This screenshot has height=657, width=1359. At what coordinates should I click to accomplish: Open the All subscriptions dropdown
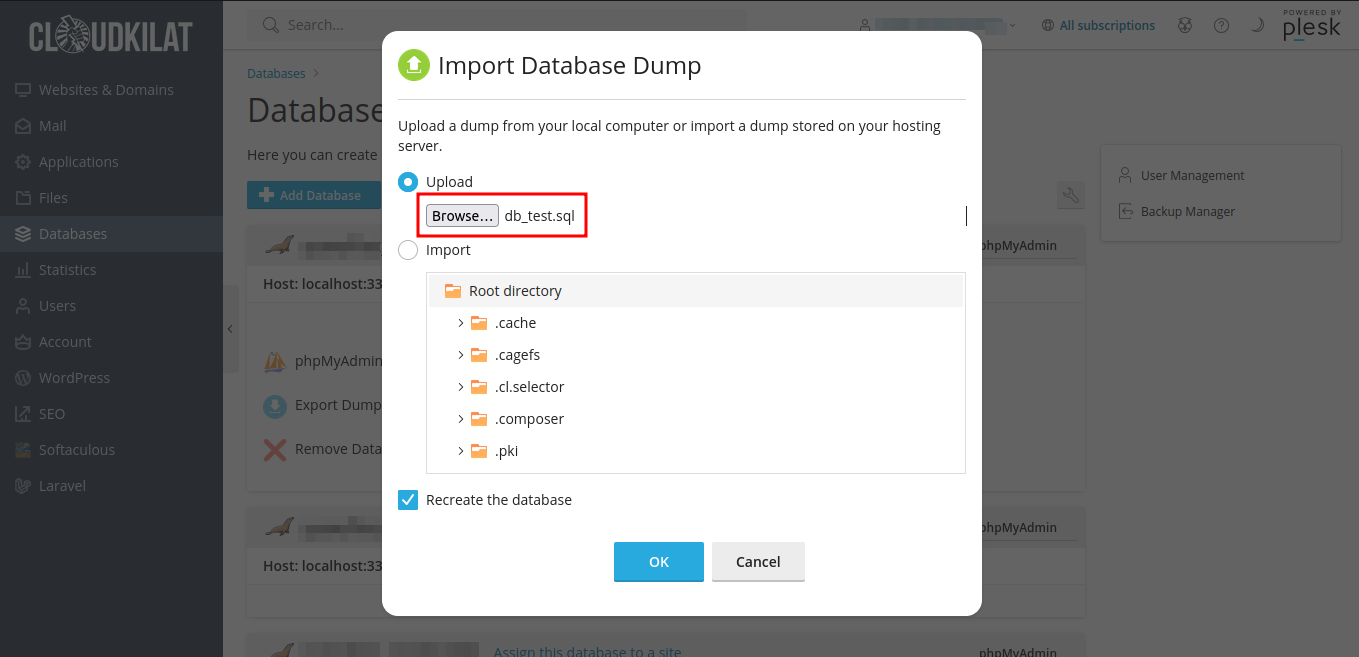click(1098, 26)
